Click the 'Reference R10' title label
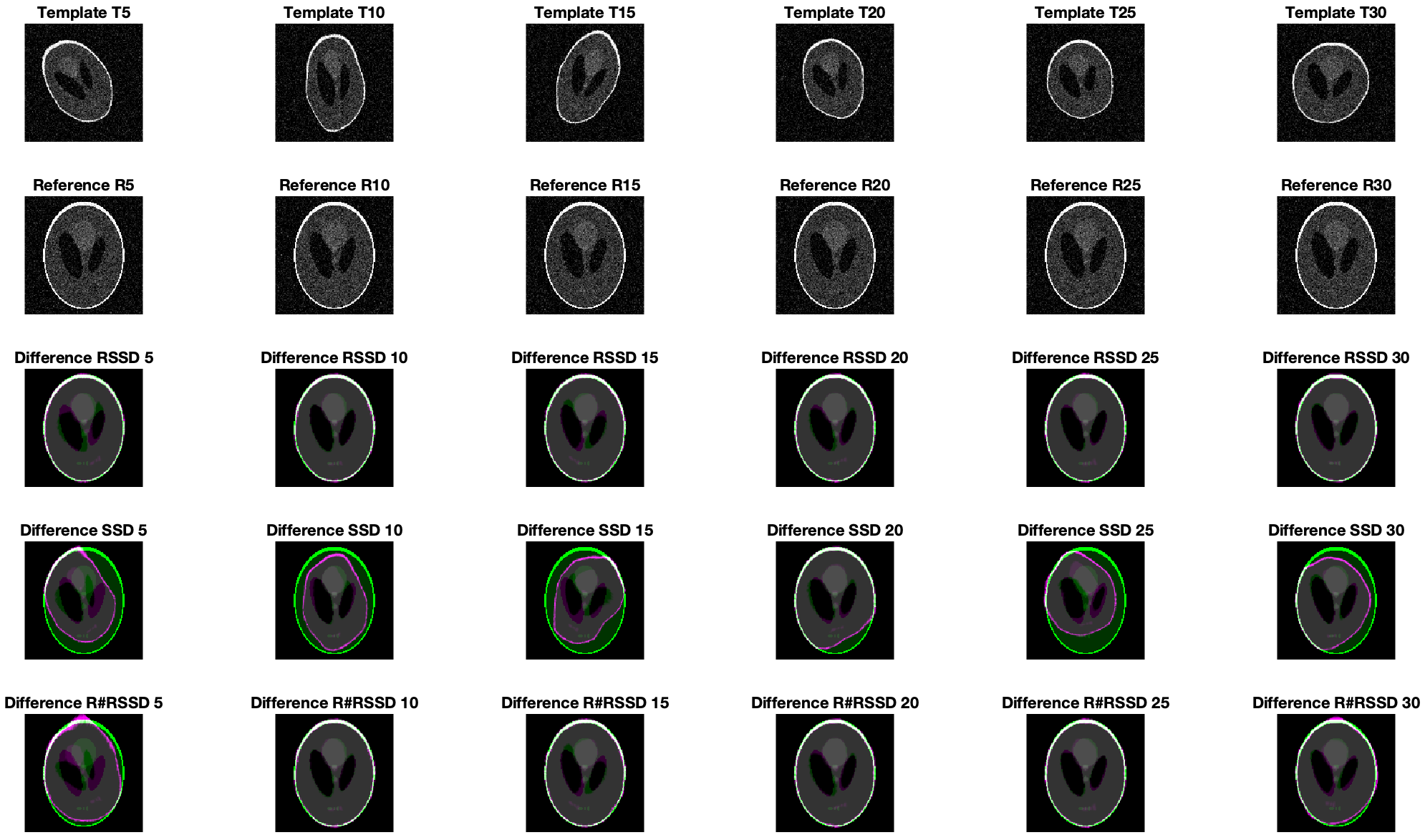The image size is (1425, 840). coord(334,185)
